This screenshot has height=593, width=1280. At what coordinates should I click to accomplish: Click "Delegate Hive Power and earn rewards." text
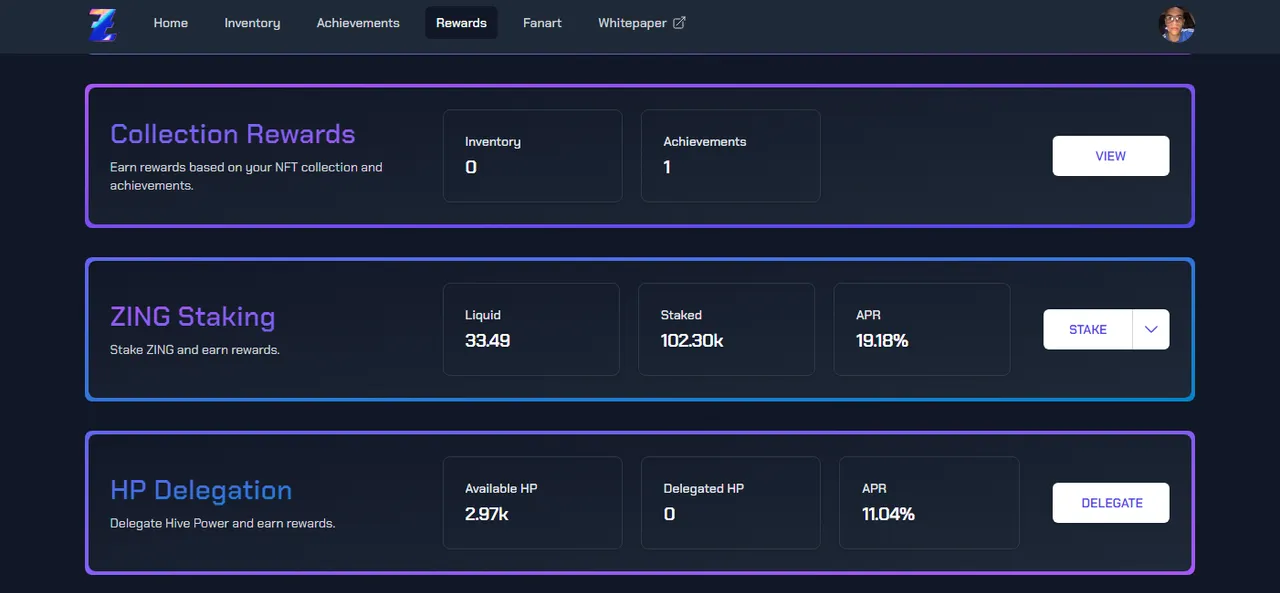222,523
